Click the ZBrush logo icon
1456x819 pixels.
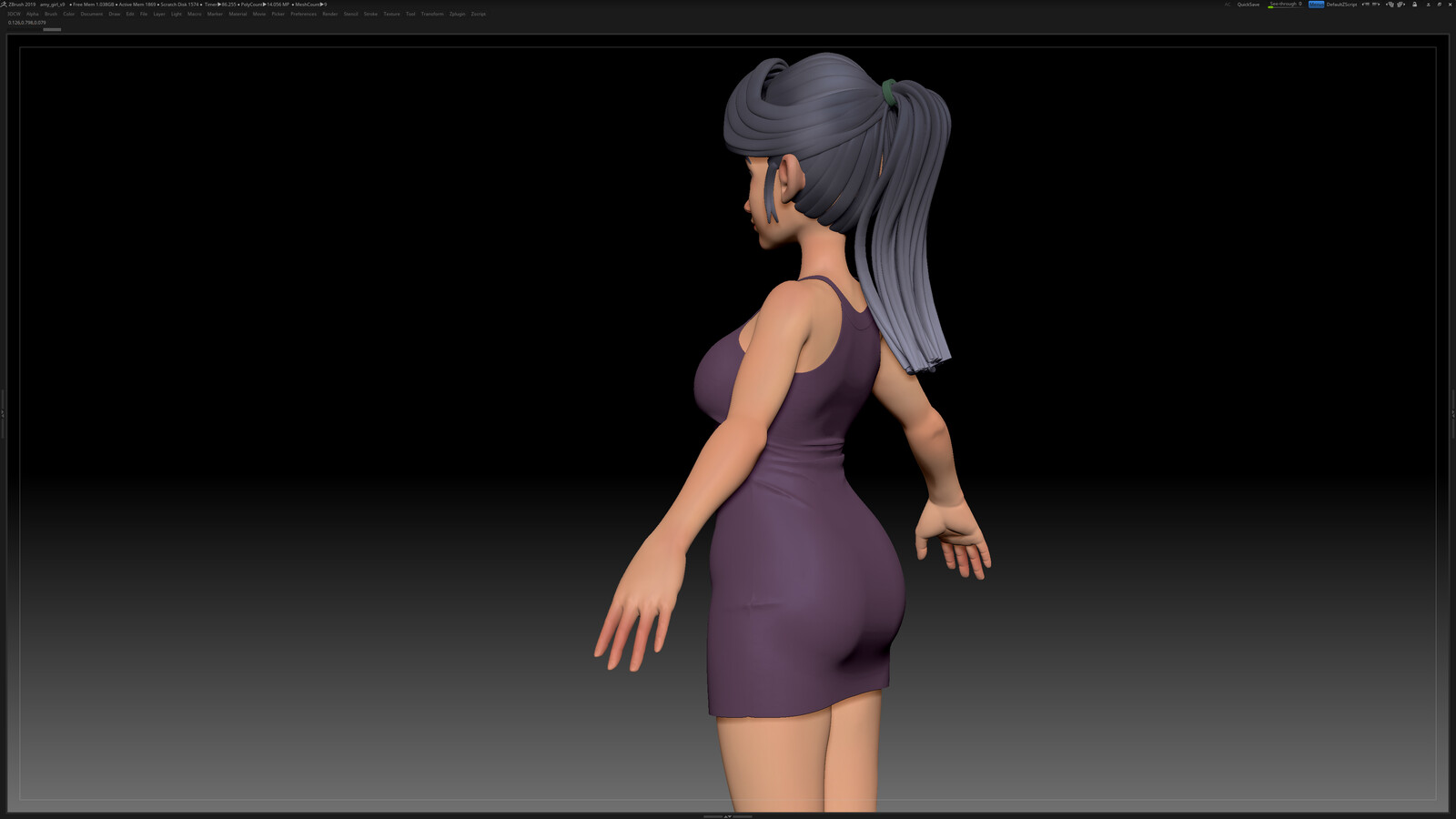coord(4,5)
